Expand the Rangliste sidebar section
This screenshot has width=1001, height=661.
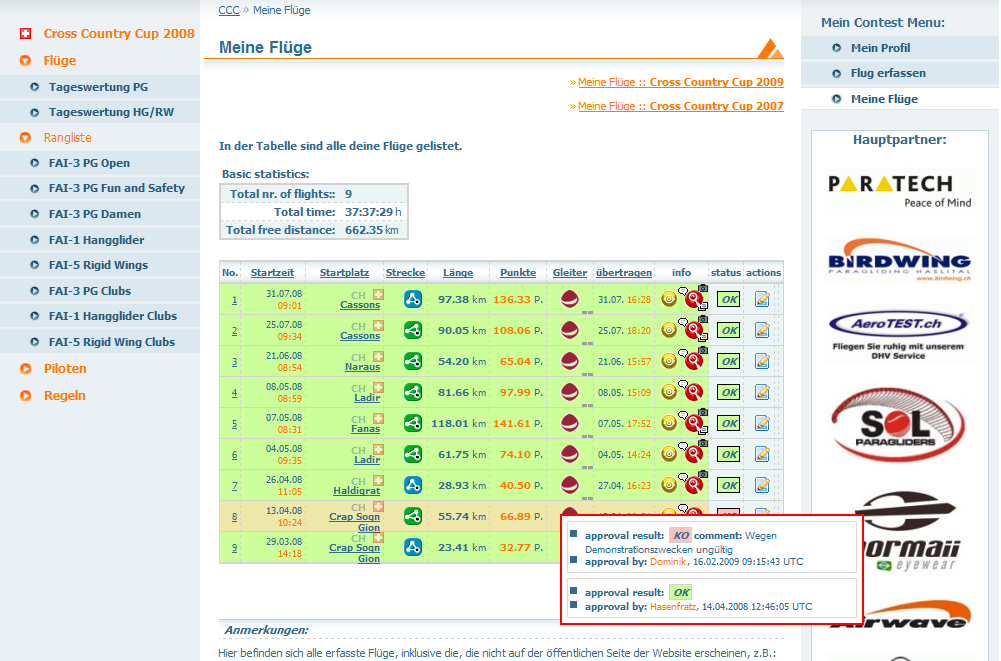click(x=67, y=137)
